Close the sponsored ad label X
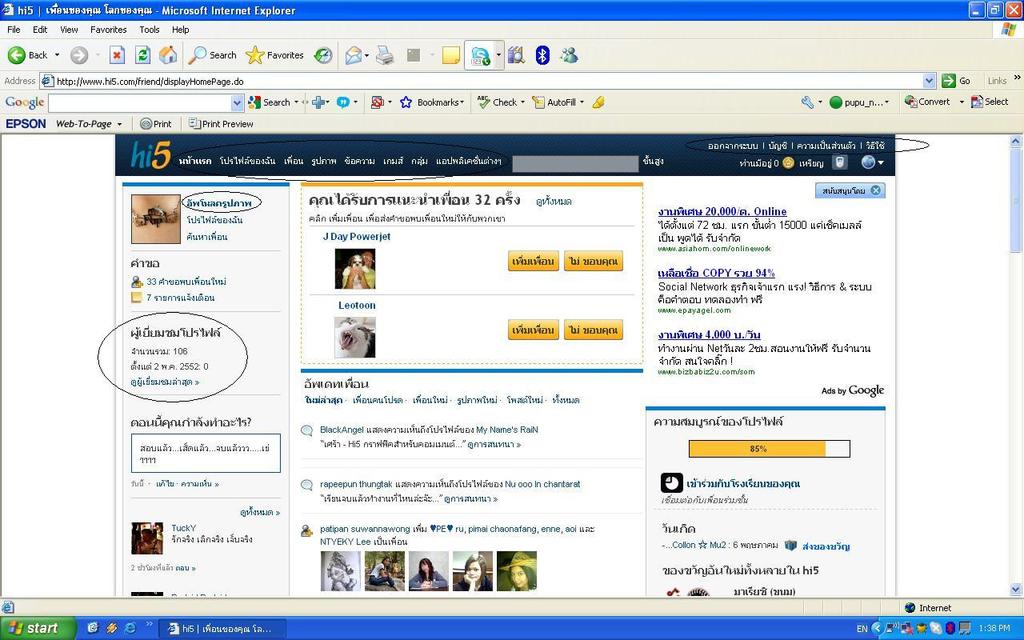The width and height of the screenshot is (1024, 640). pyautogui.click(x=876, y=190)
